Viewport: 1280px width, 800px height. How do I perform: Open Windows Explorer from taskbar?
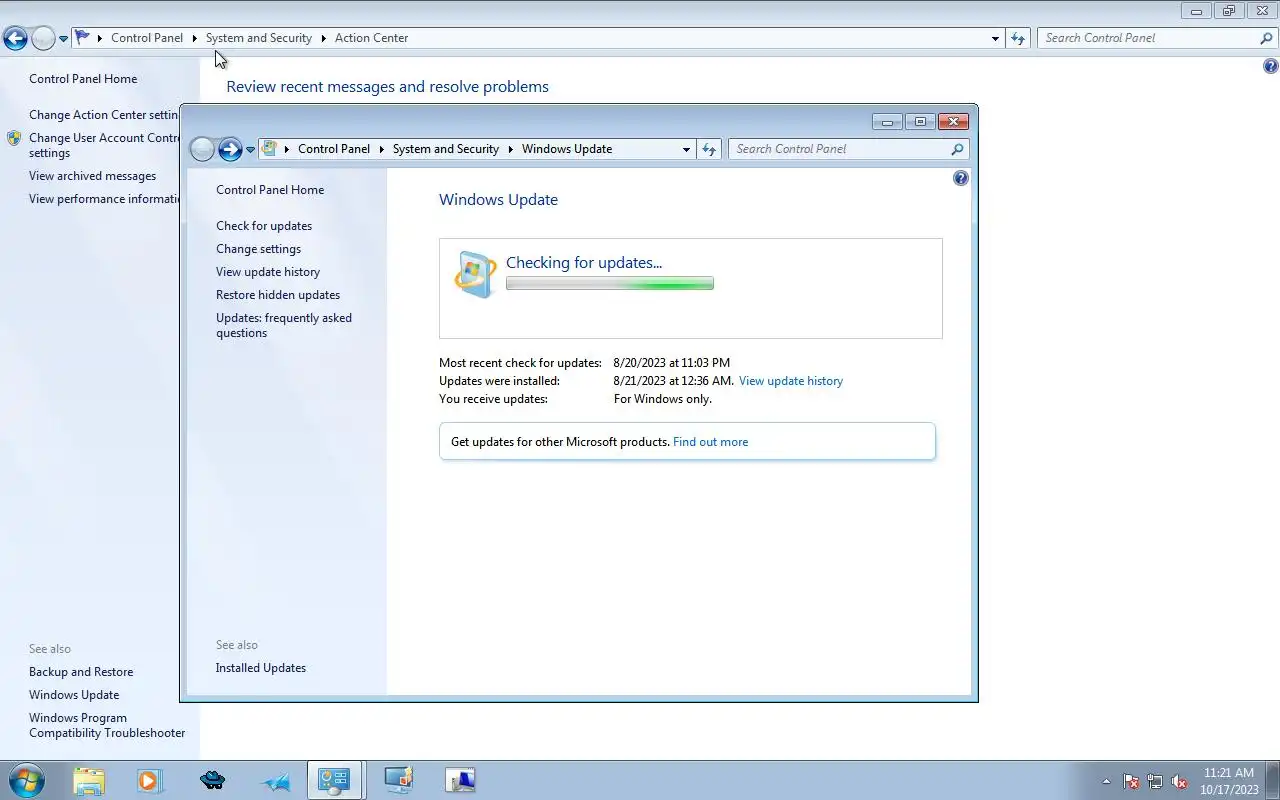(89, 780)
